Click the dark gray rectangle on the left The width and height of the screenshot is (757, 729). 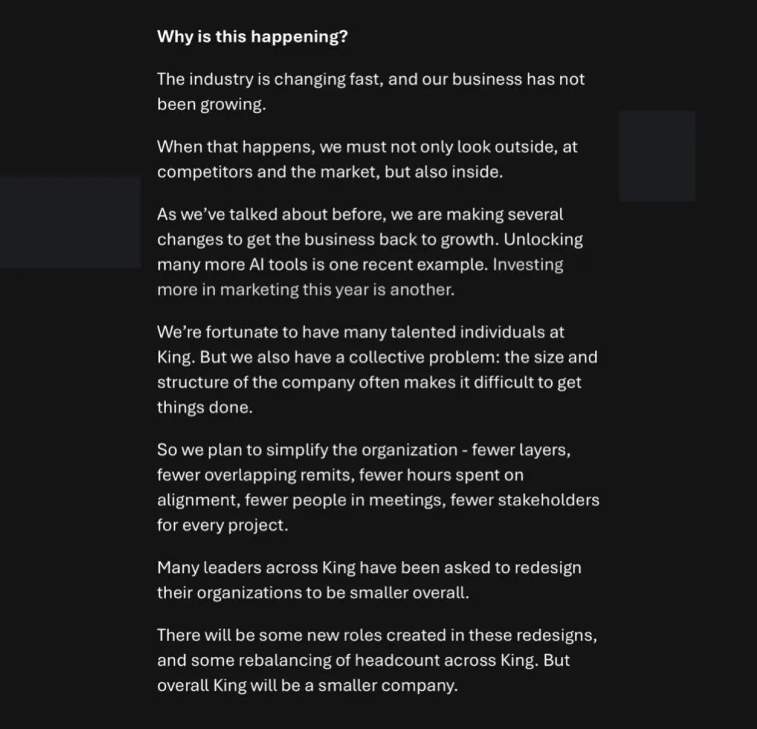click(70, 222)
